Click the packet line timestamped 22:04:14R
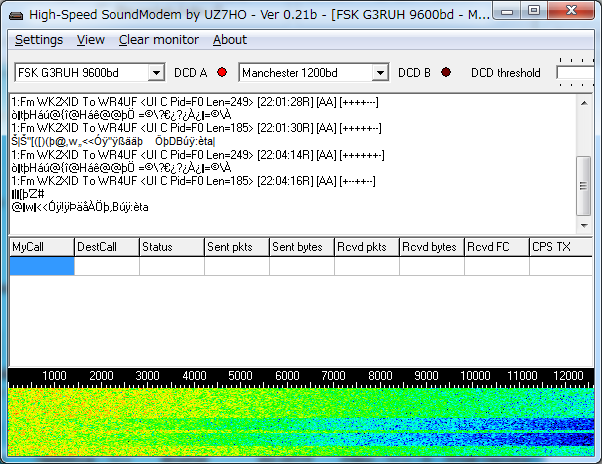This screenshot has width=602, height=464. click(x=198, y=155)
